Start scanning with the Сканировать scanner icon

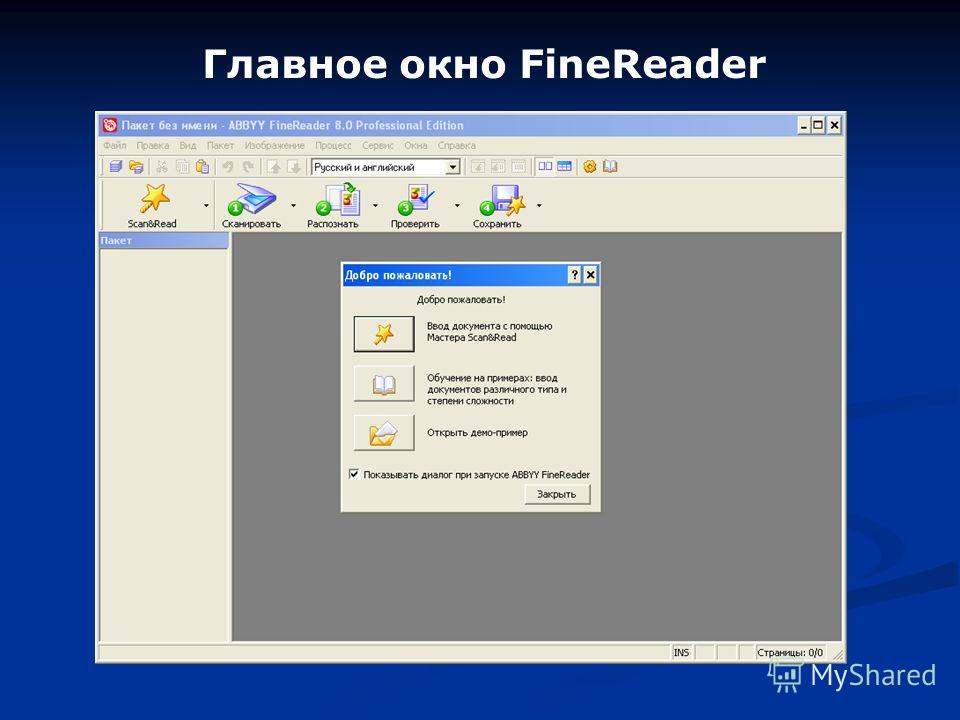pos(252,199)
